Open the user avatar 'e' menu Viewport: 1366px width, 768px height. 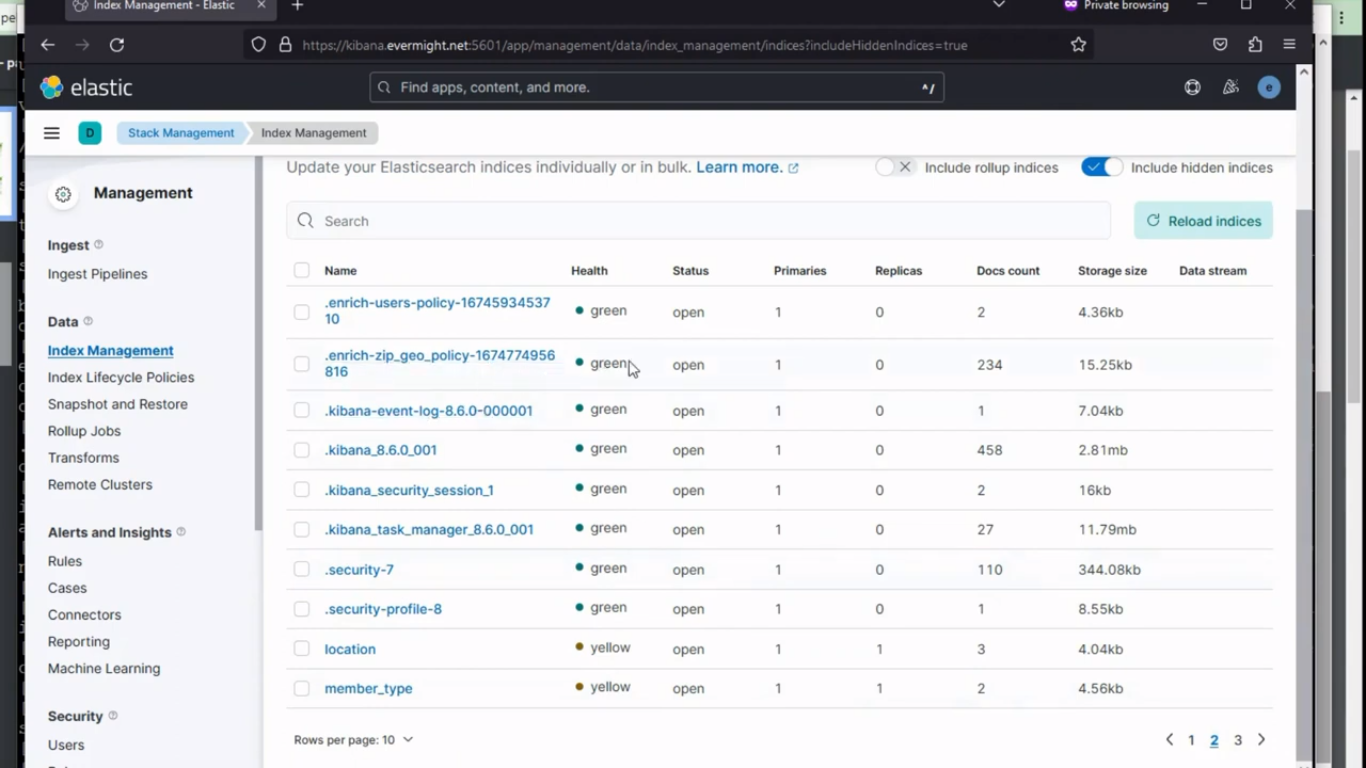[1269, 87]
